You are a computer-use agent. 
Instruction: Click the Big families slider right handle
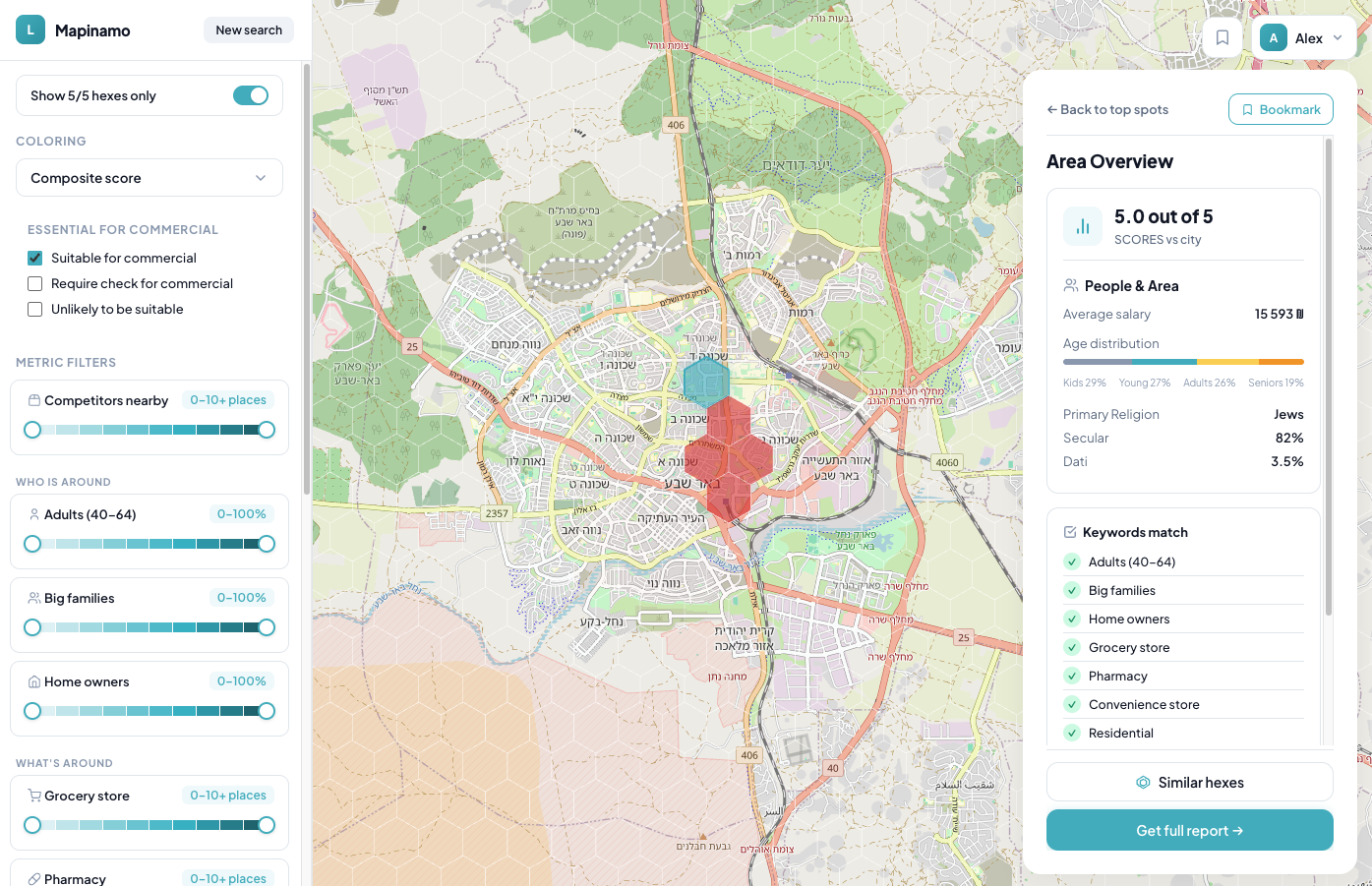point(267,627)
